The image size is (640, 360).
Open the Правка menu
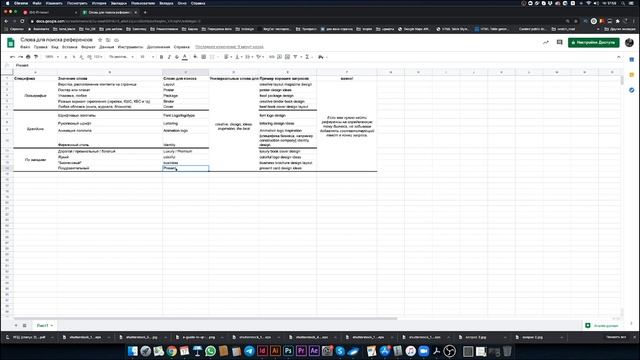40,47
